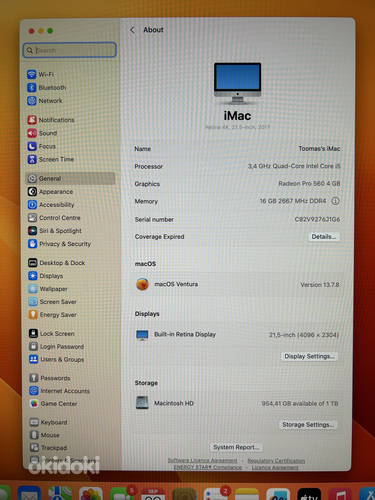This screenshot has height=500, width=375.
Task: Open Lock Screen icon
Action: point(33,333)
